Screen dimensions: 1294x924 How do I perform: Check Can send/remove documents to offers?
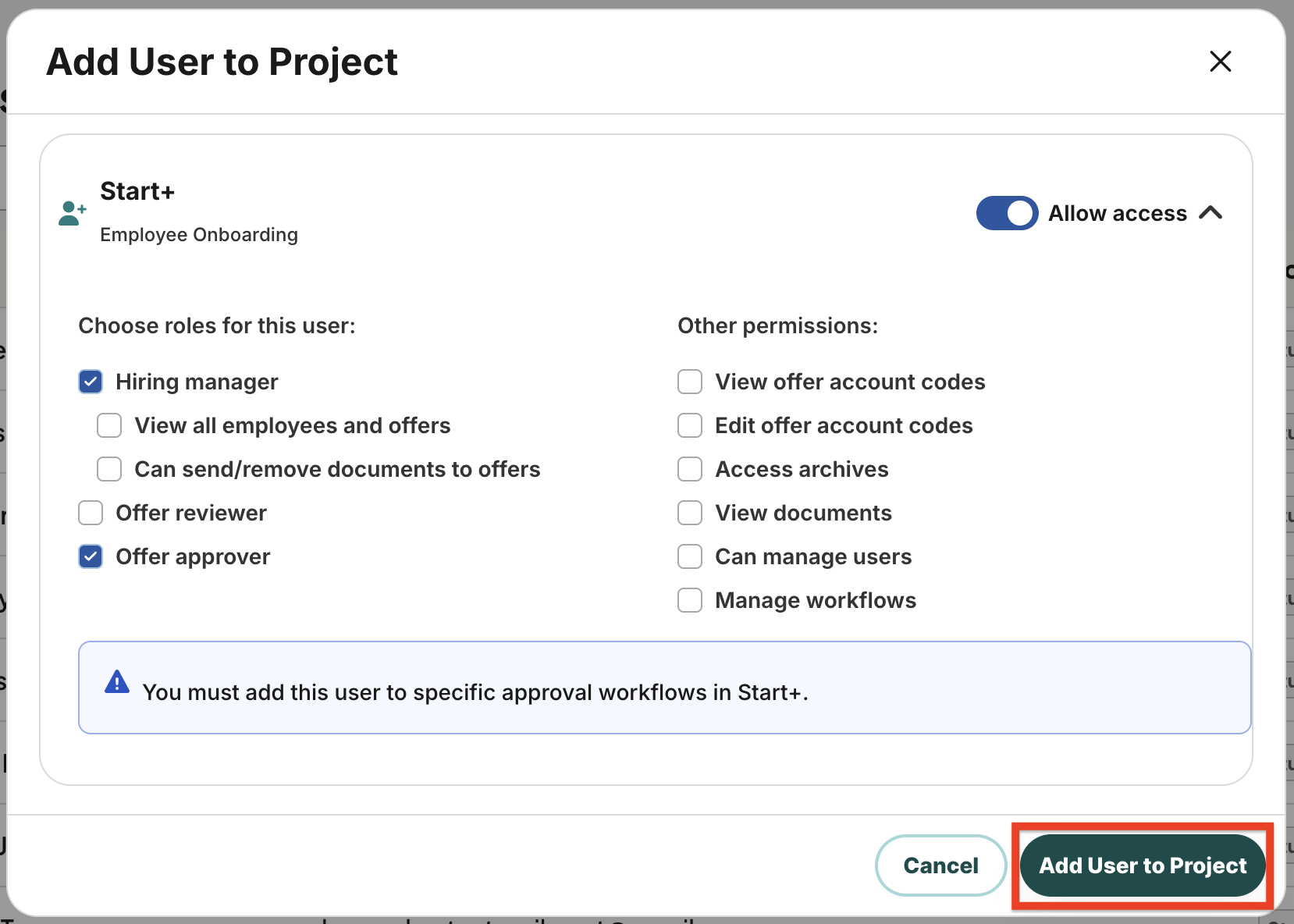point(109,469)
